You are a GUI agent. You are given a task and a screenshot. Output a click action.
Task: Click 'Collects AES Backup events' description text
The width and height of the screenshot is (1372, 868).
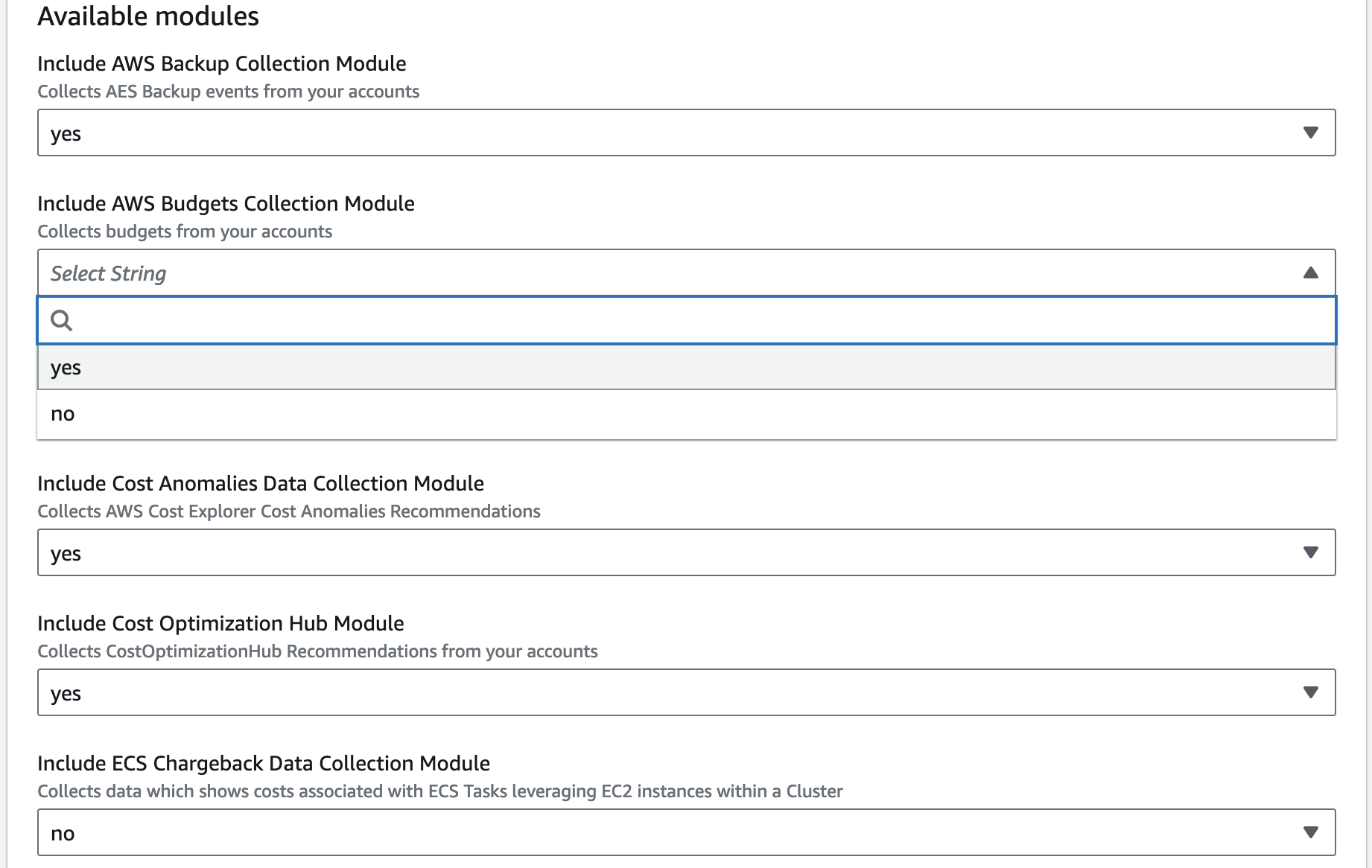229,92
